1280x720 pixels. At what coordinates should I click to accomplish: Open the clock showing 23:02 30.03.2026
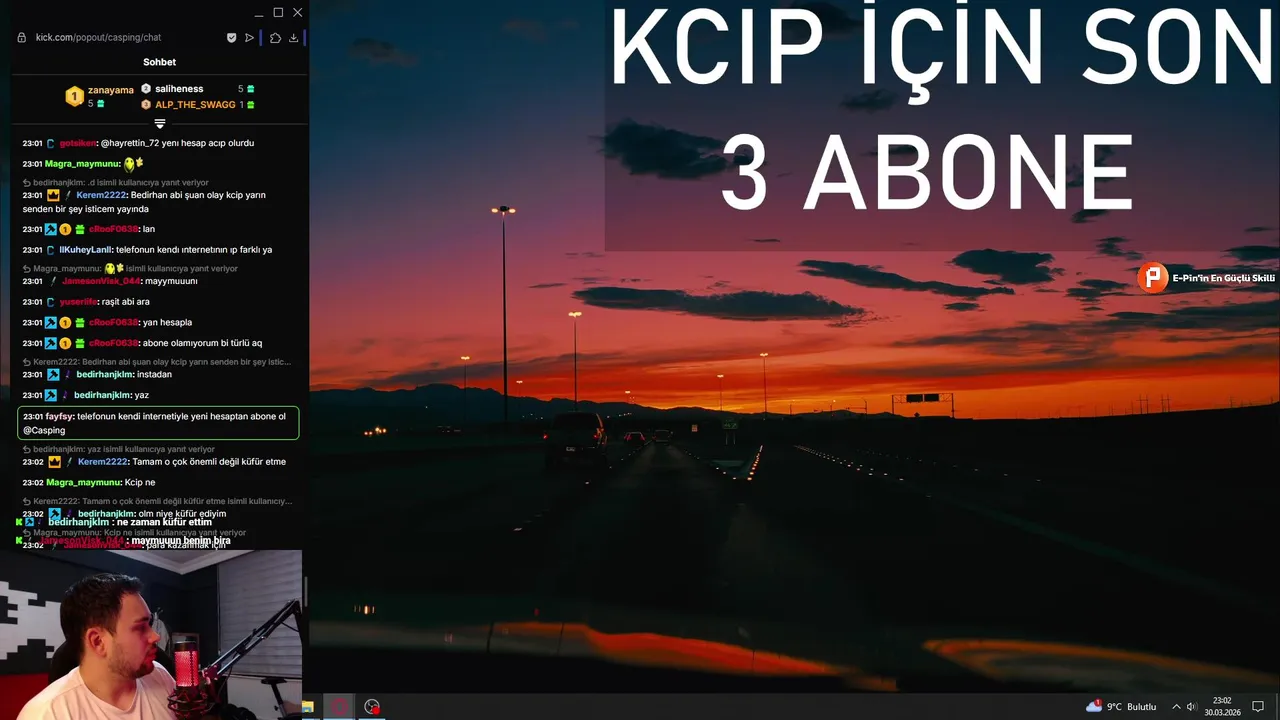pos(1225,707)
